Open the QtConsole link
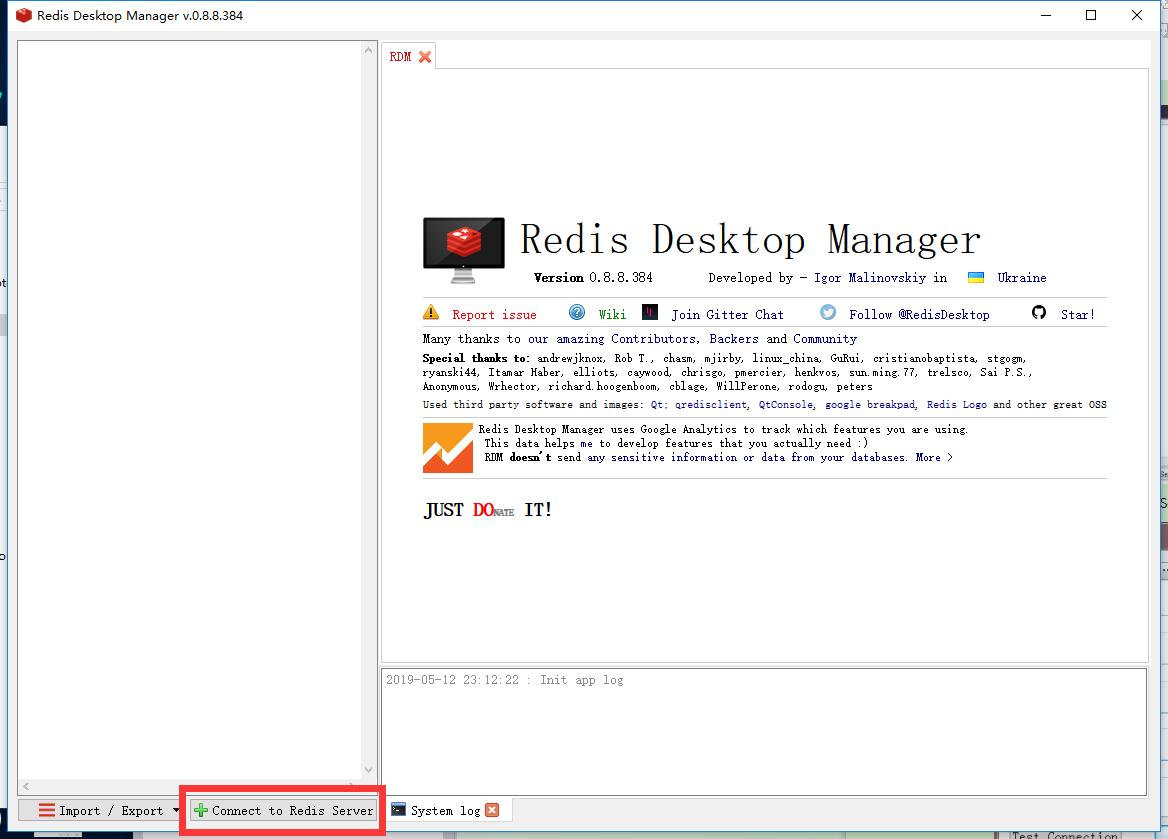 [x=785, y=405]
